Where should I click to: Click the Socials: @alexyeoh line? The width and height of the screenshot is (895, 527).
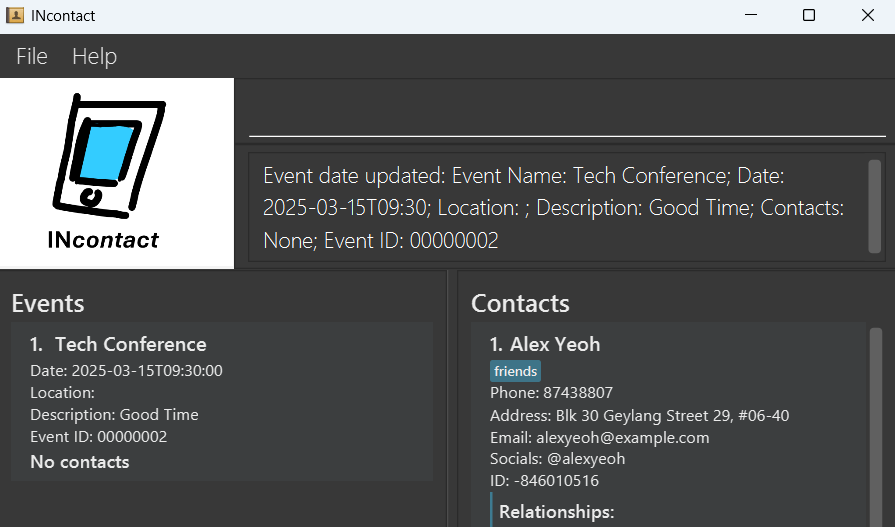point(558,459)
